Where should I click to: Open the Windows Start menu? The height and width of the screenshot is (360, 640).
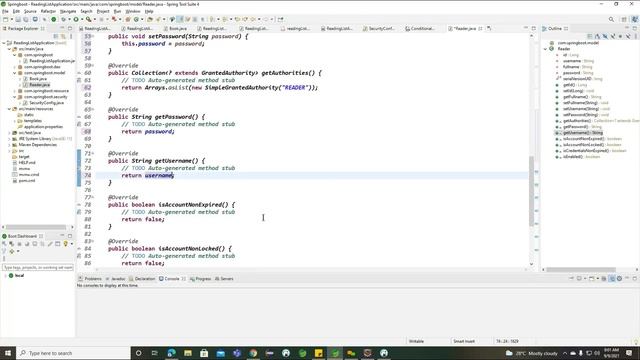tap(8, 353)
